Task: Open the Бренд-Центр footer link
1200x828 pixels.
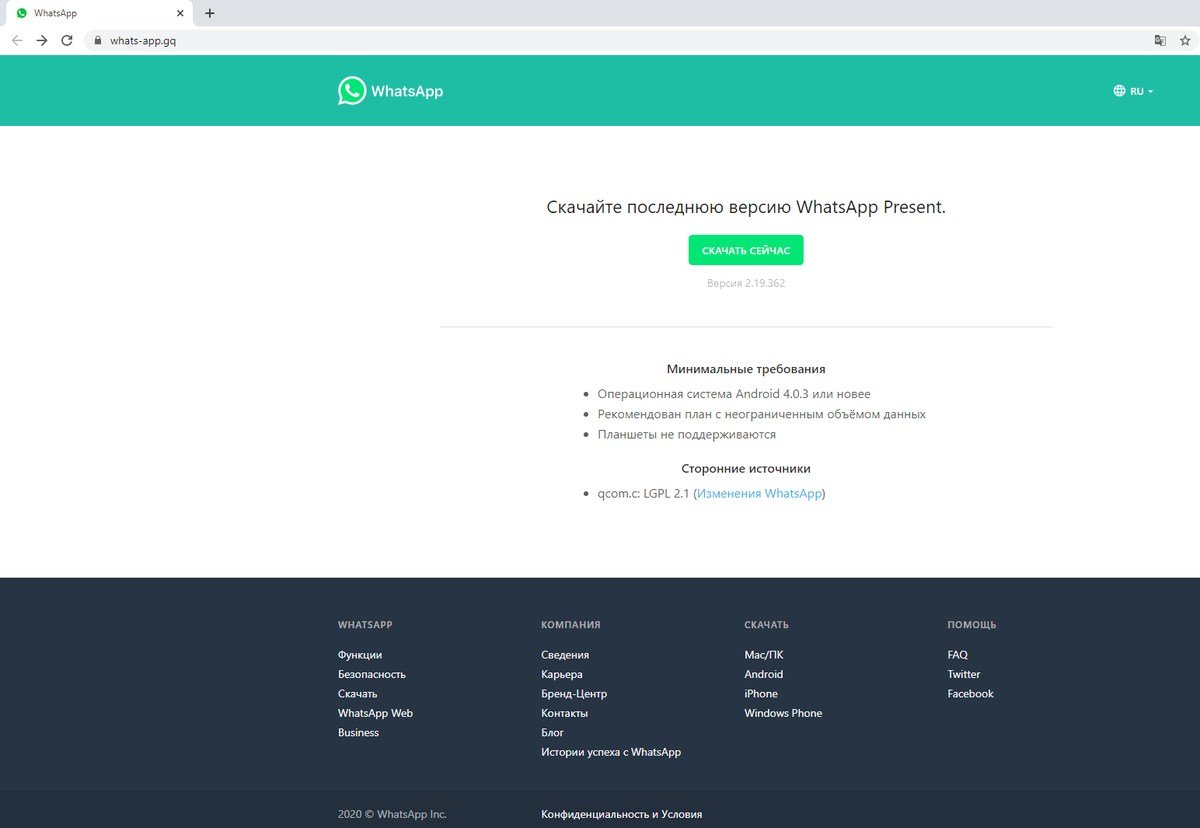Action: pyautogui.click(x=574, y=694)
